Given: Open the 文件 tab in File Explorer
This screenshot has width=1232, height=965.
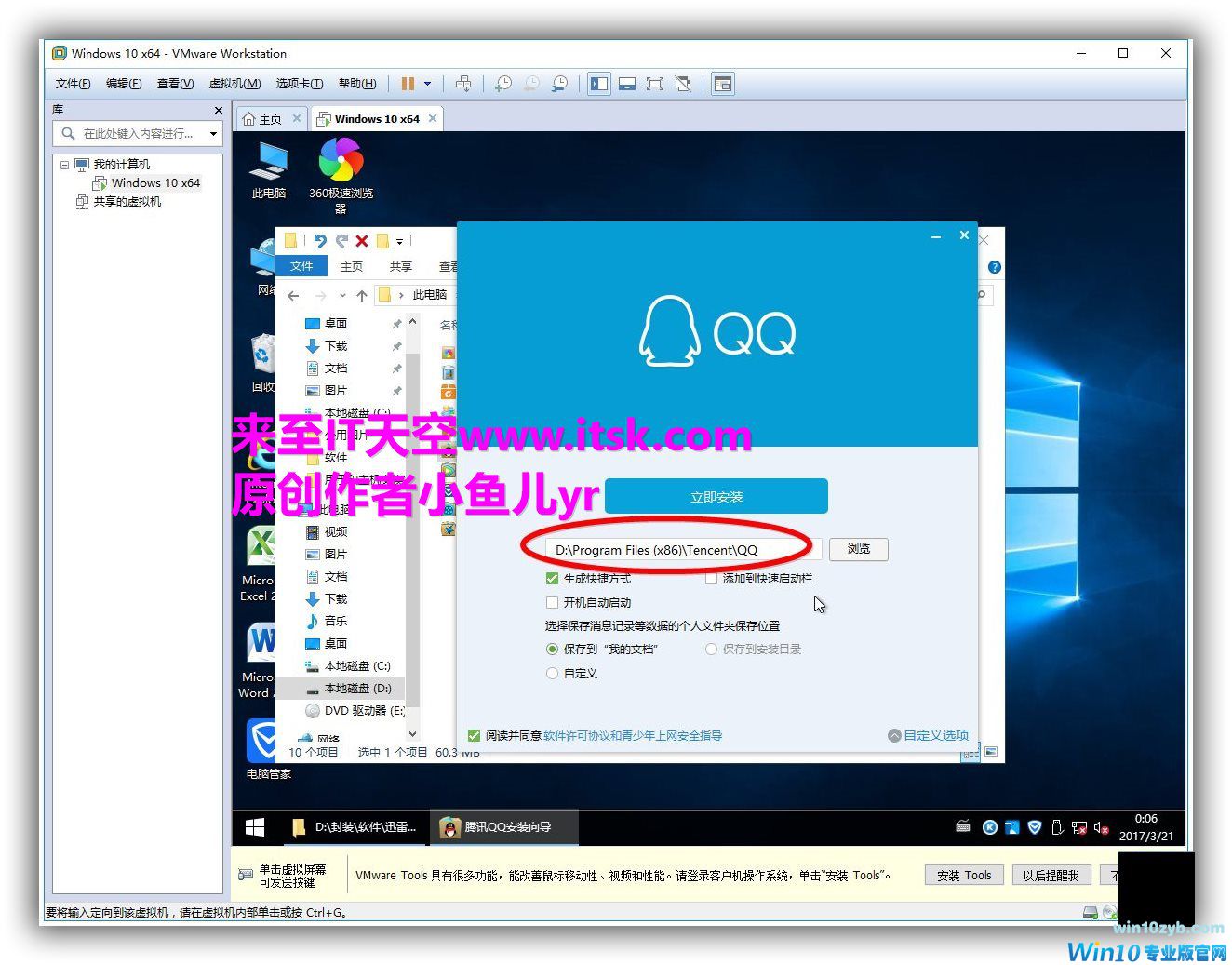Looking at the screenshot, I should click(301, 266).
